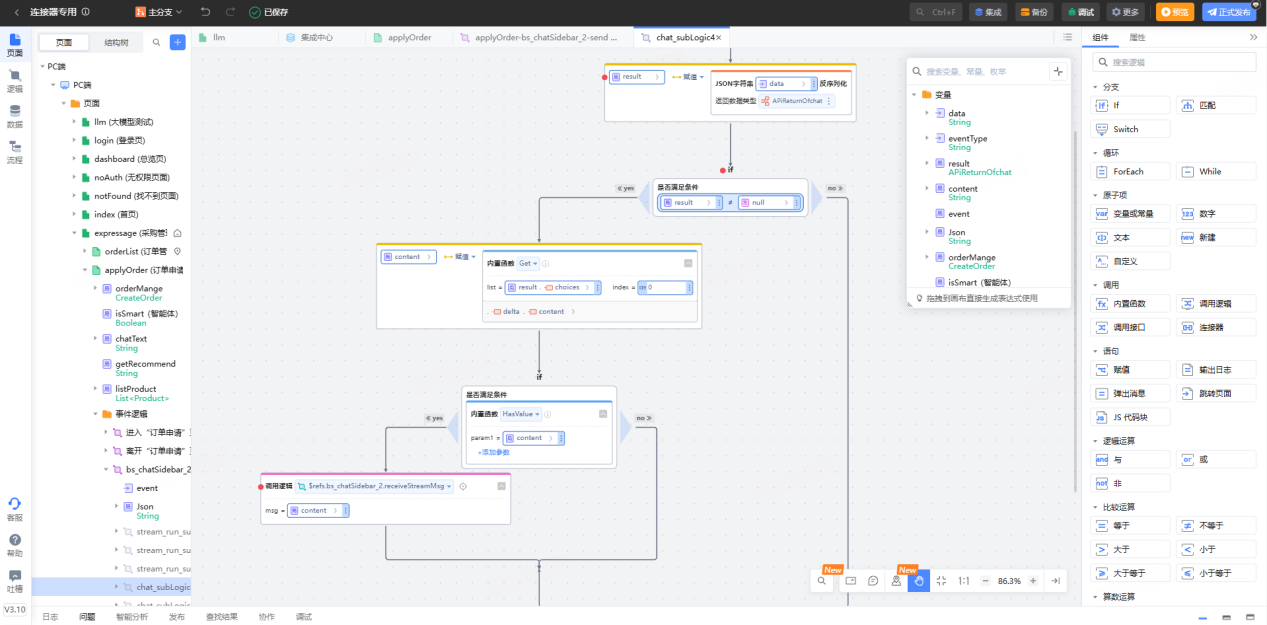Screen dimensions: 1267x625
Task: Open the 逻辑 section in left sidebar
Action: pyautogui.click(x=14, y=81)
